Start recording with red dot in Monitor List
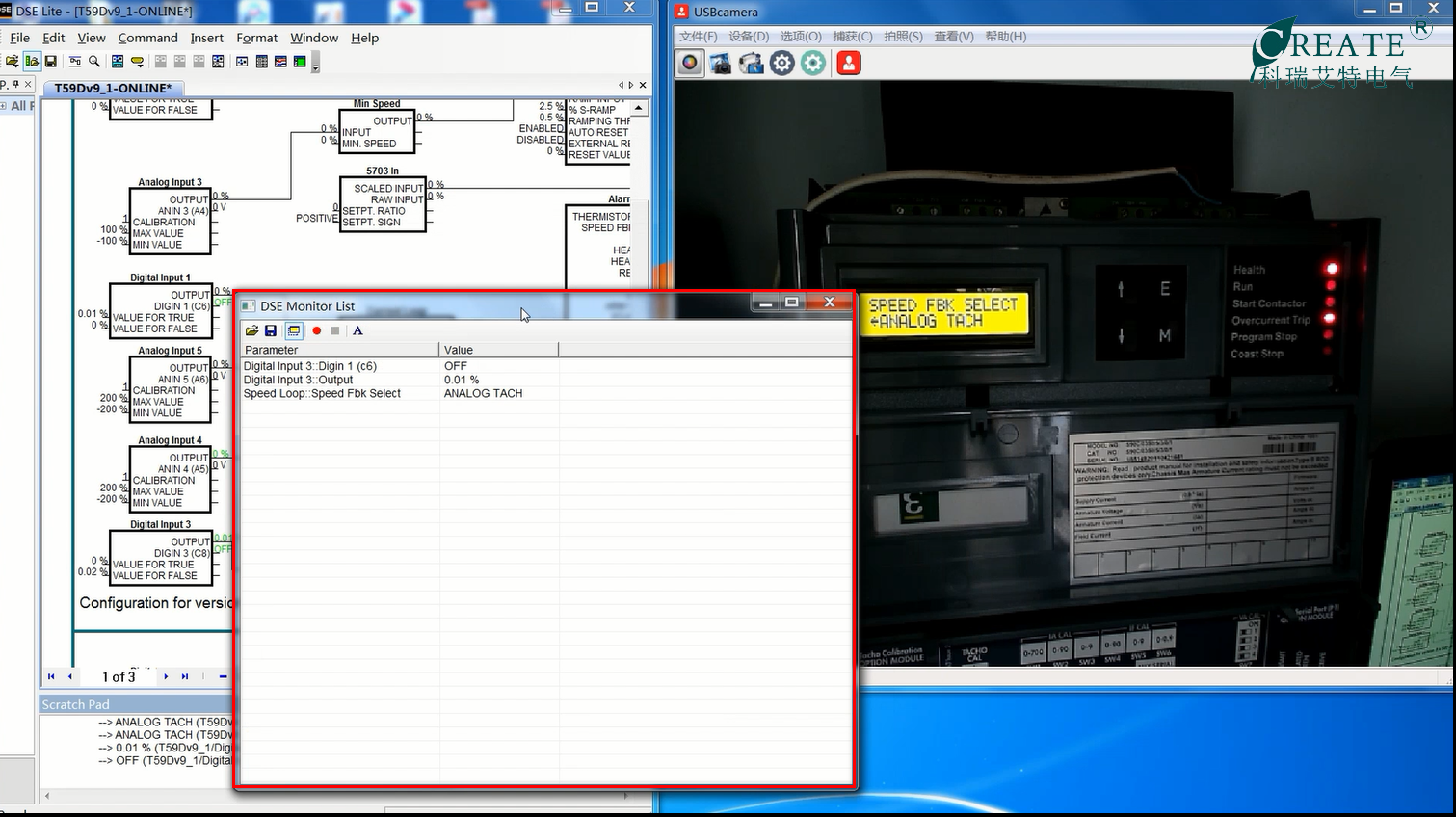 tap(316, 330)
